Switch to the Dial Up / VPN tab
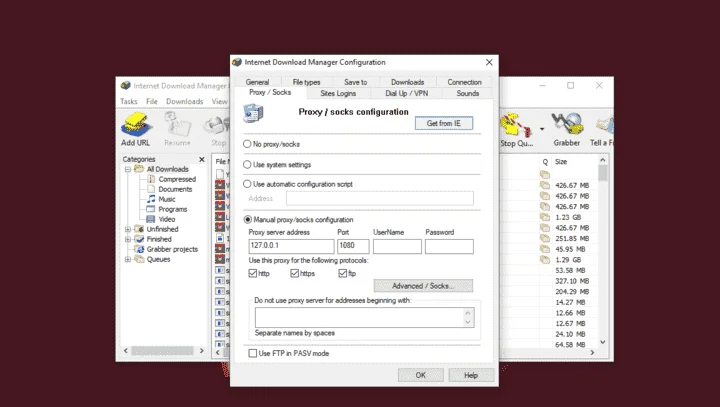 click(x=406, y=93)
